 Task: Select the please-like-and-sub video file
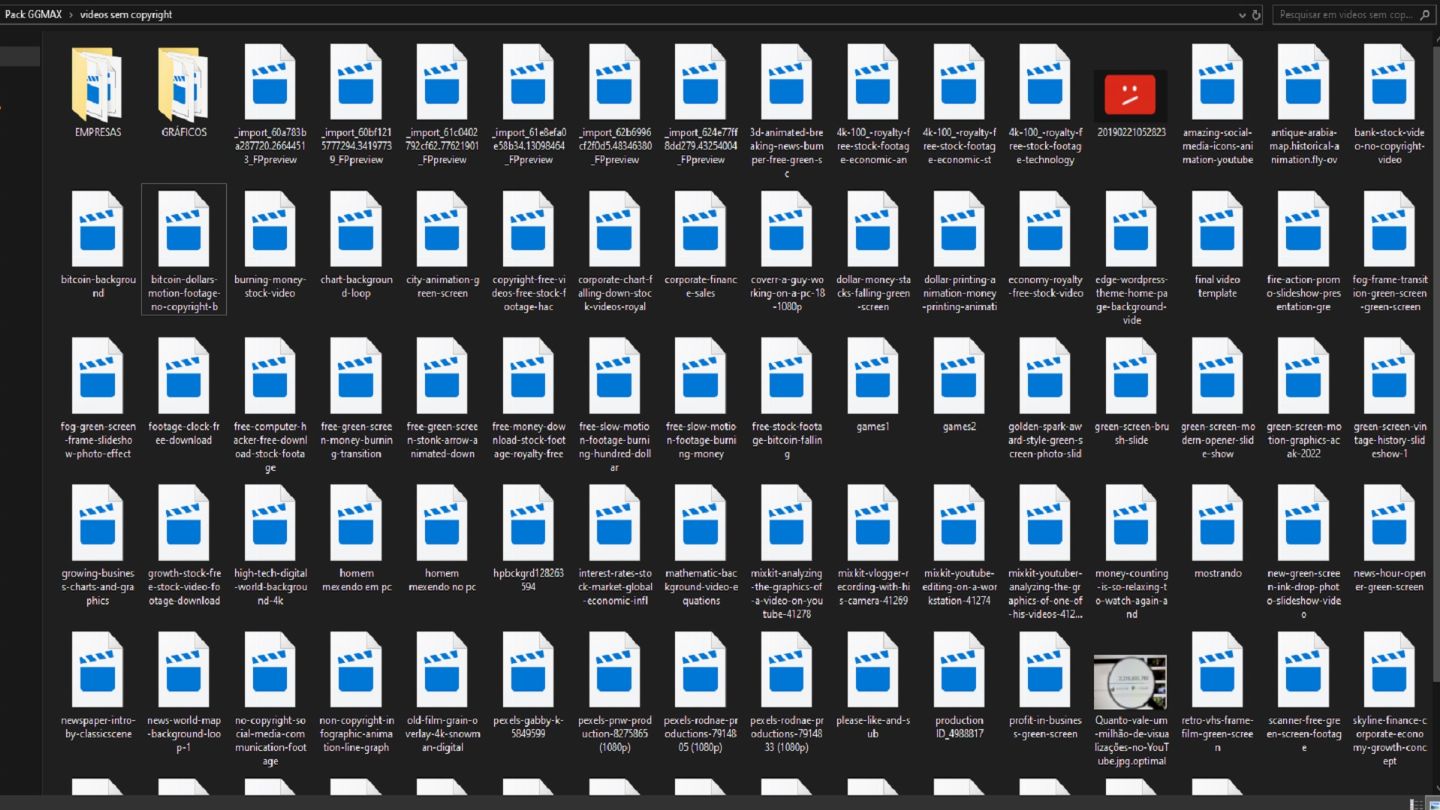873,686
